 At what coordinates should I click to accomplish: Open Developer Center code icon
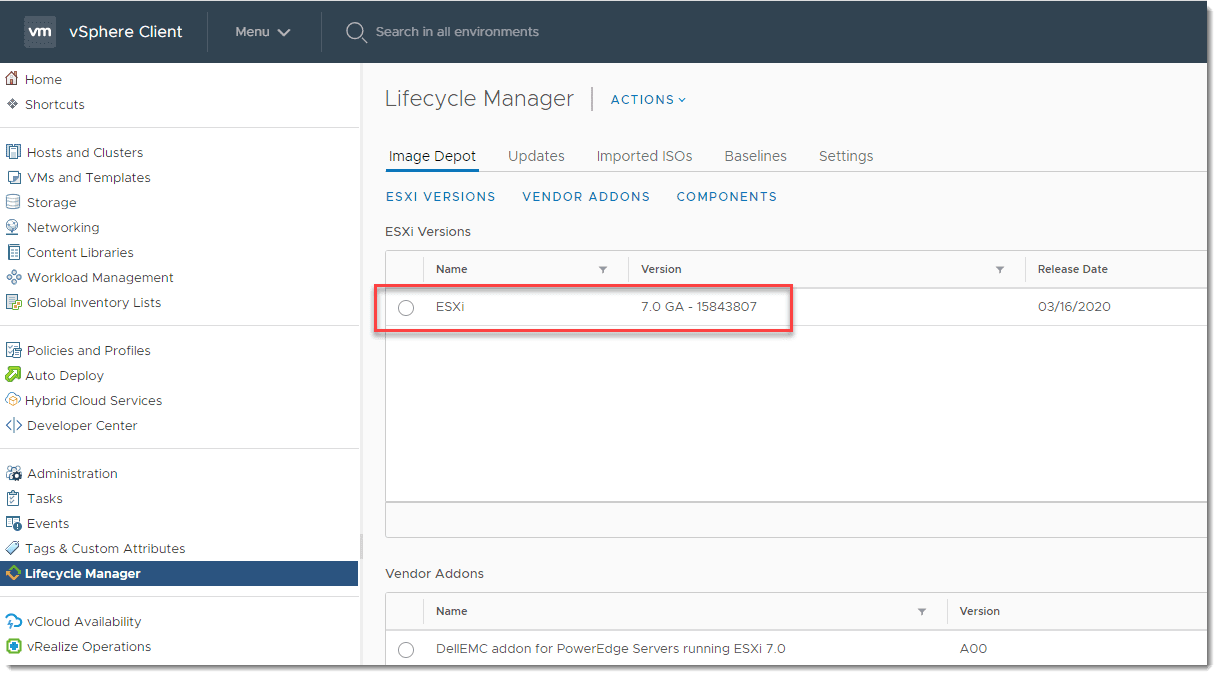pos(13,425)
